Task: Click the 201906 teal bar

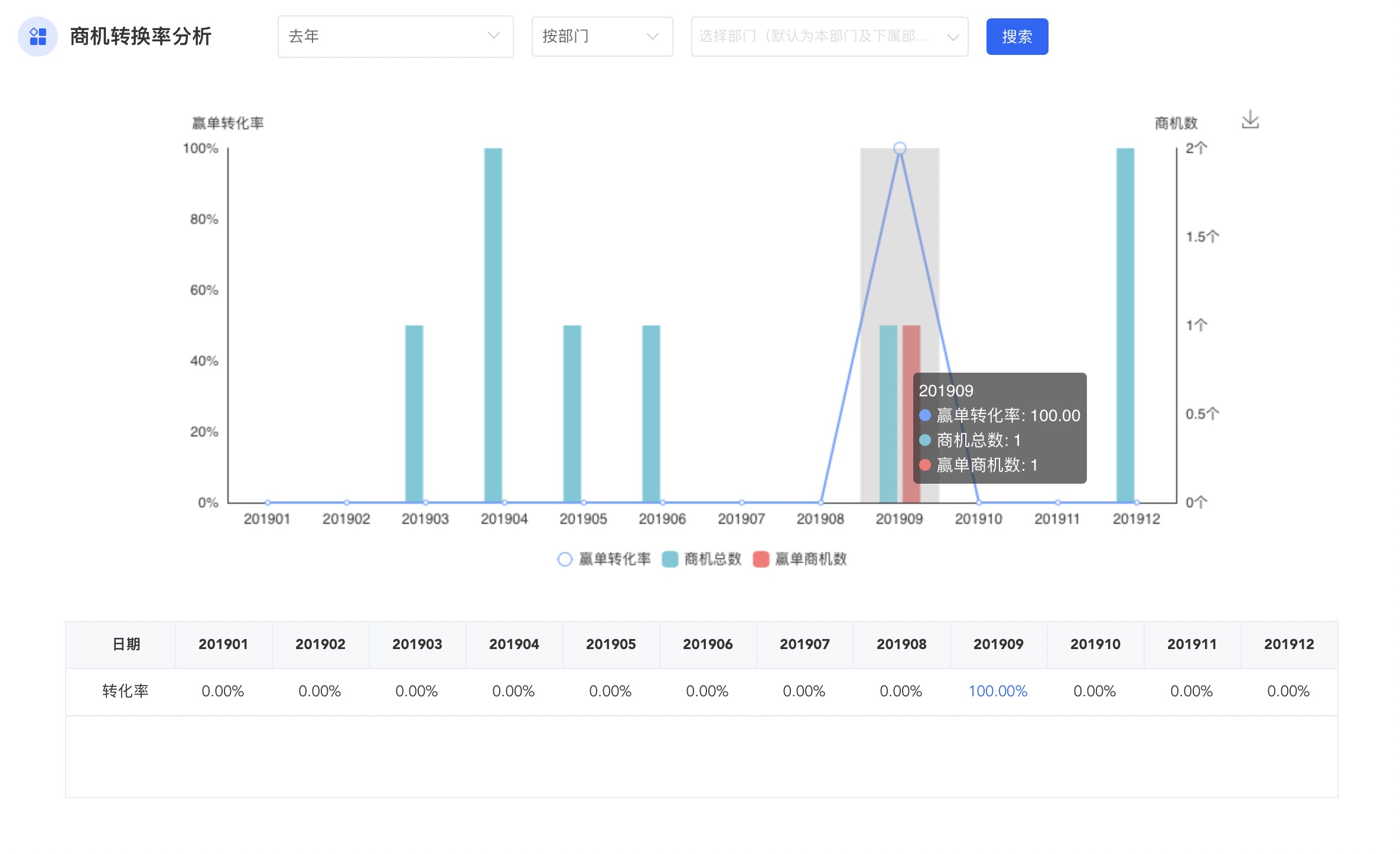Action: click(x=651, y=413)
